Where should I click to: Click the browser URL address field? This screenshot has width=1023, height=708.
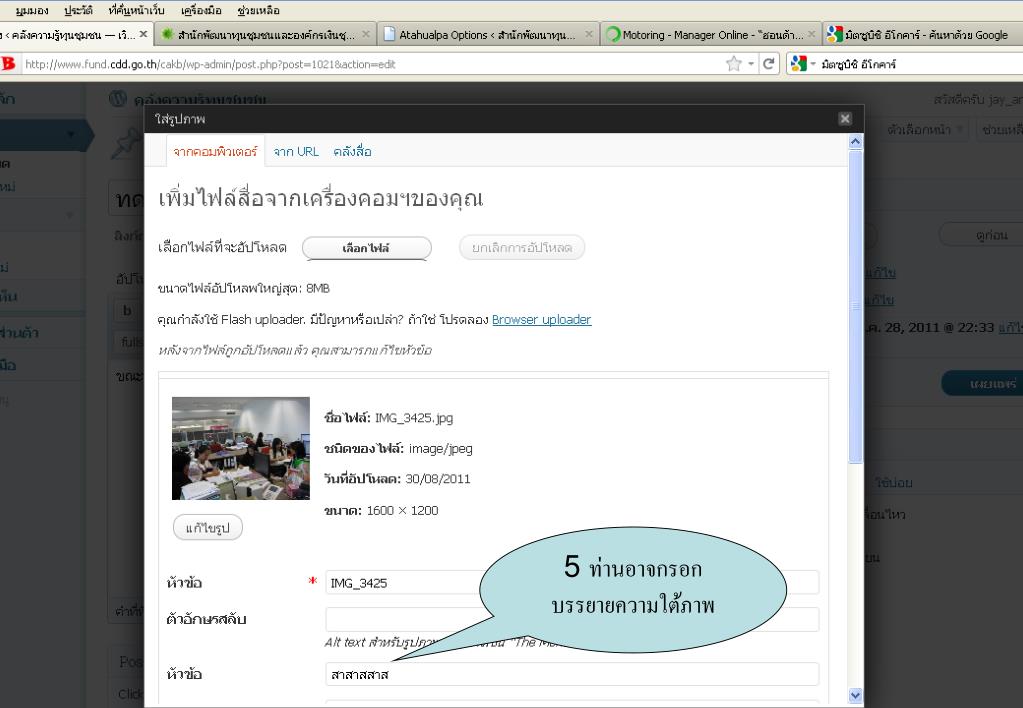(x=373, y=64)
